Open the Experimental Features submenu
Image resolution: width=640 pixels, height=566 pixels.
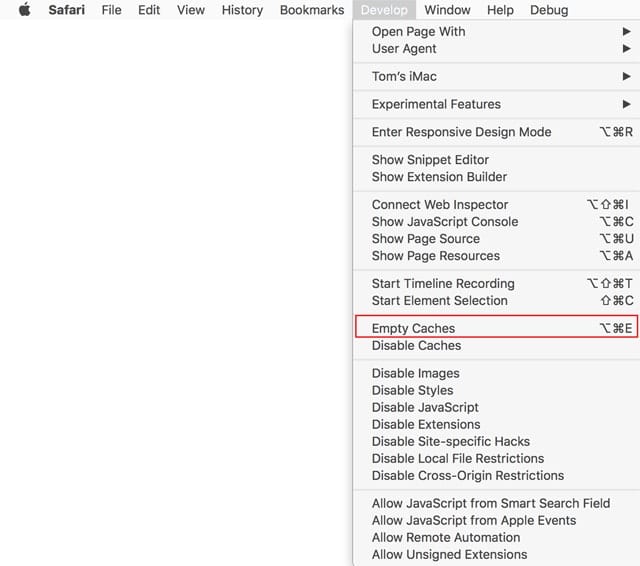(436, 104)
